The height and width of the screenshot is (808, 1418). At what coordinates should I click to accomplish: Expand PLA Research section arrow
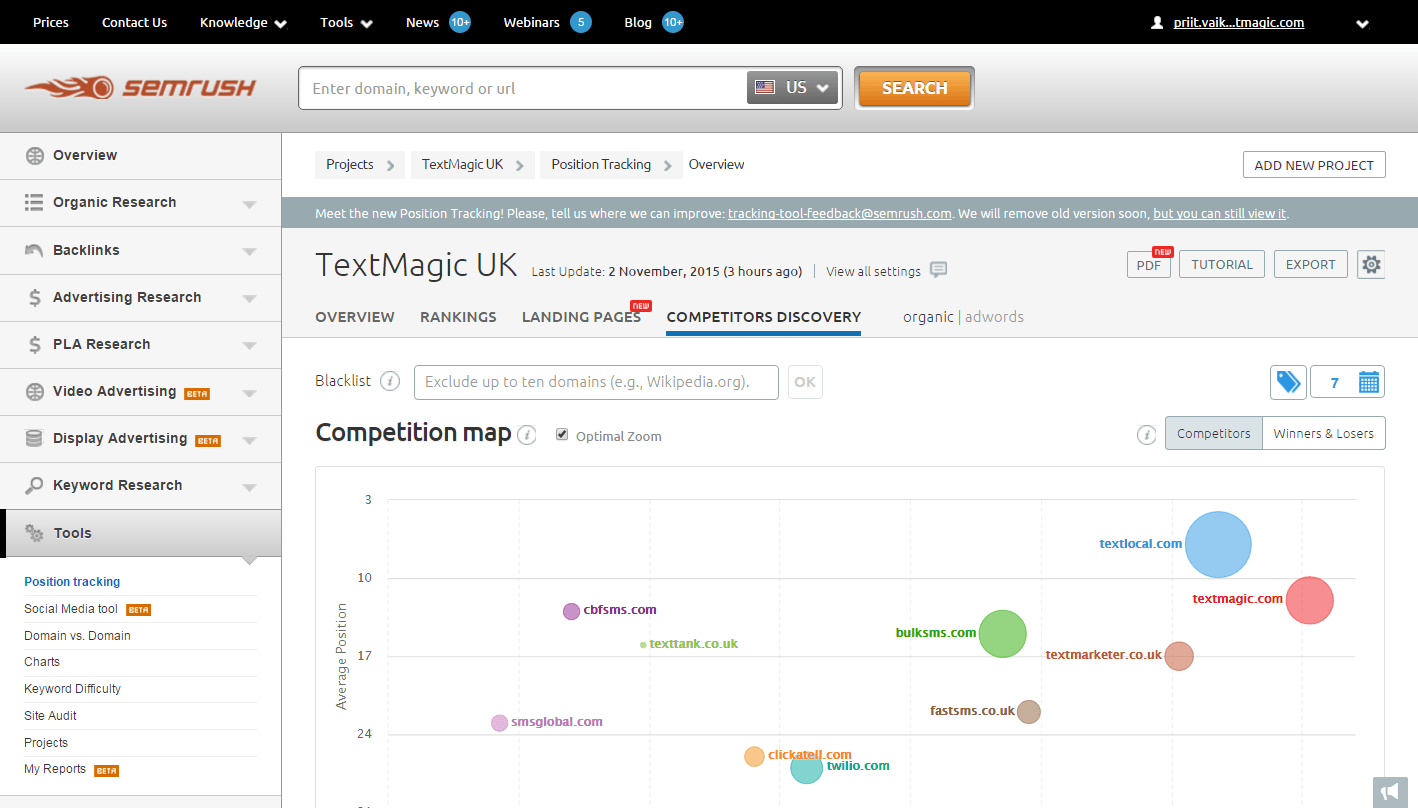pos(249,345)
